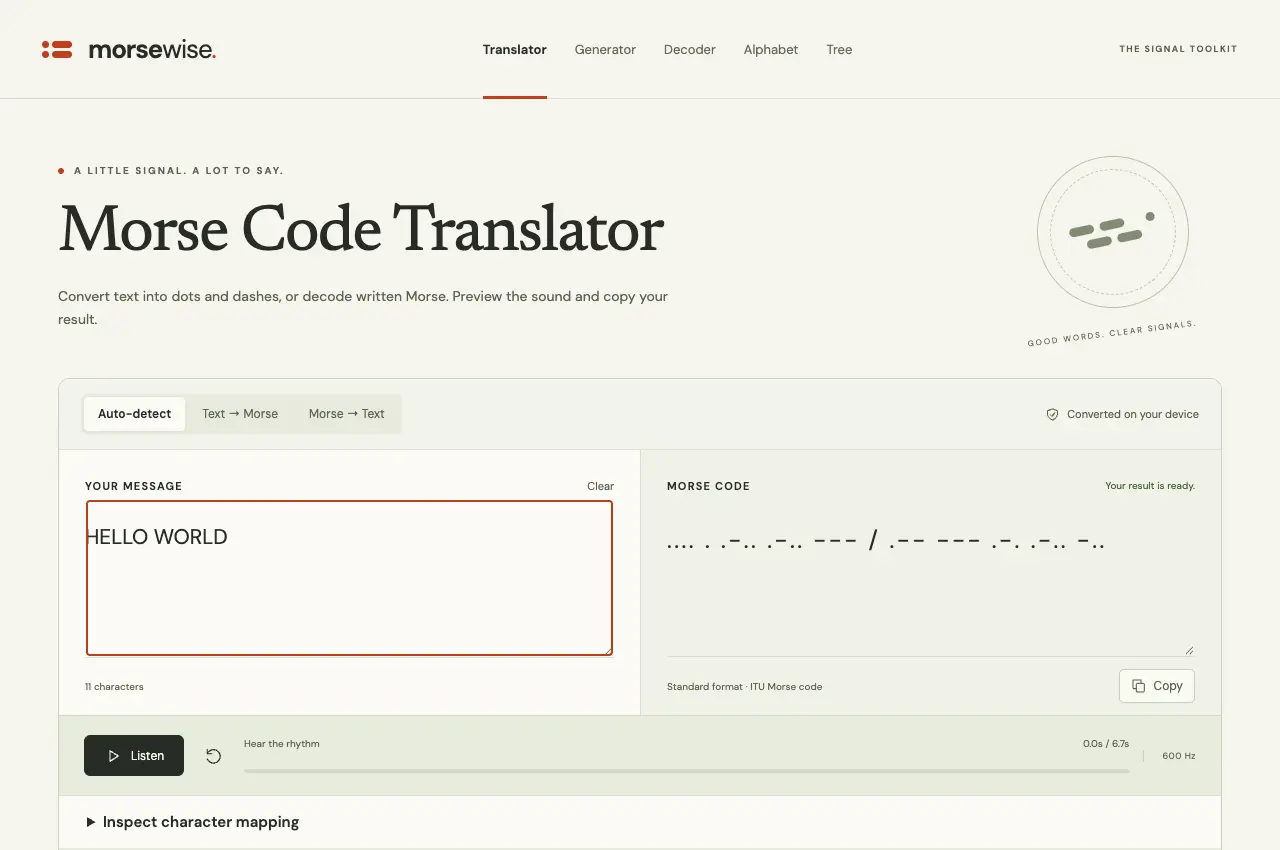The height and width of the screenshot is (850, 1280).
Task: Switch to Morse → Text mode
Action: pyautogui.click(x=346, y=414)
